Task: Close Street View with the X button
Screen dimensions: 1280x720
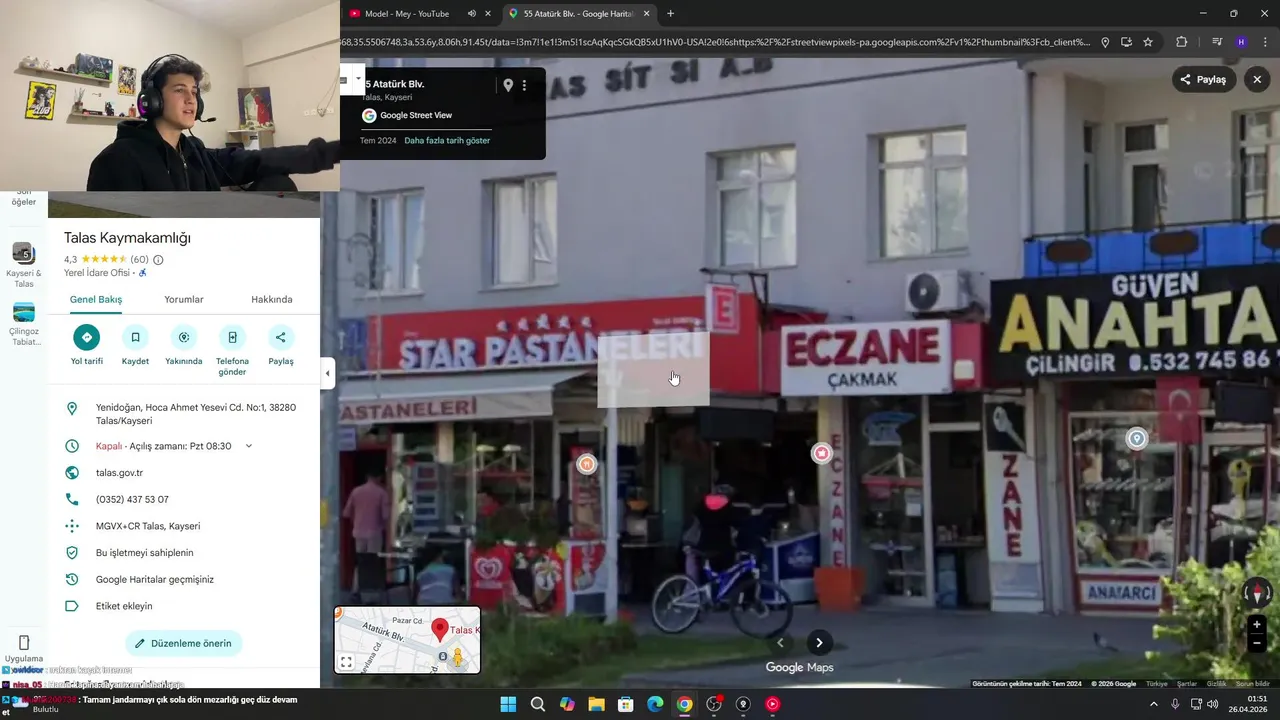Action: [x=1257, y=79]
